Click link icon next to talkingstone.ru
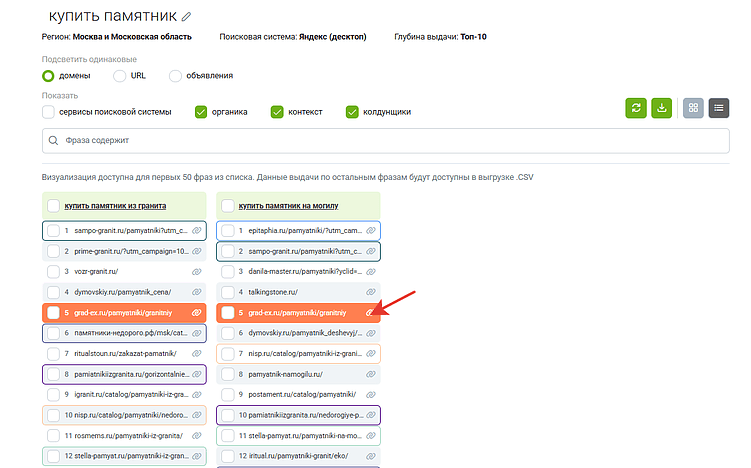The width and height of the screenshot is (751, 468). [370, 292]
